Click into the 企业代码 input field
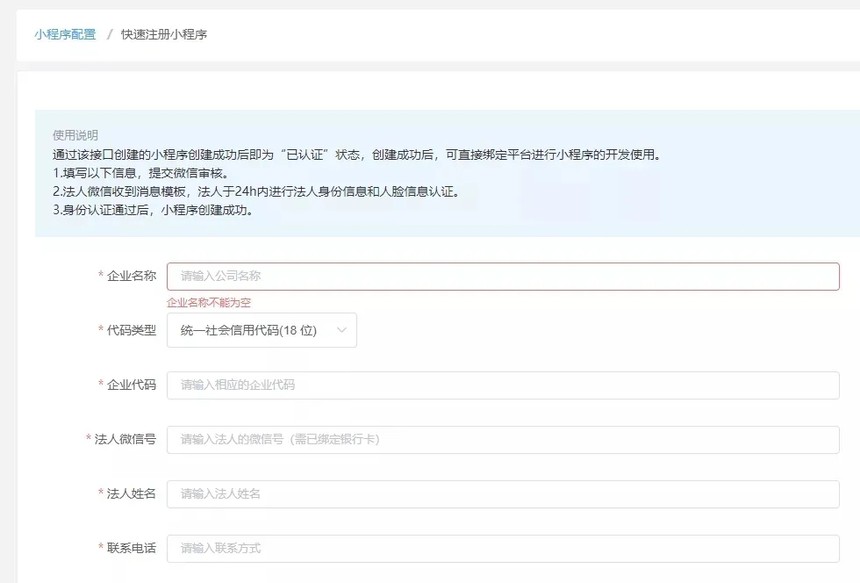Image resolution: width=860 pixels, height=583 pixels. tap(502, 385)
